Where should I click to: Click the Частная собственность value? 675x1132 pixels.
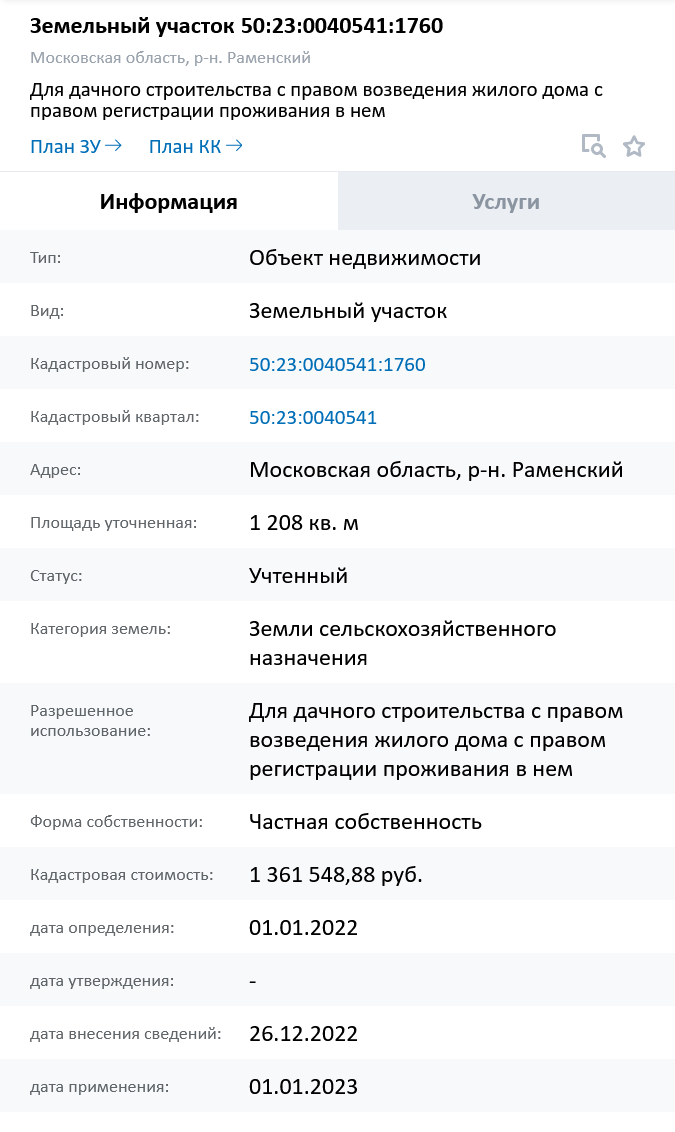(x=365, y=822)
